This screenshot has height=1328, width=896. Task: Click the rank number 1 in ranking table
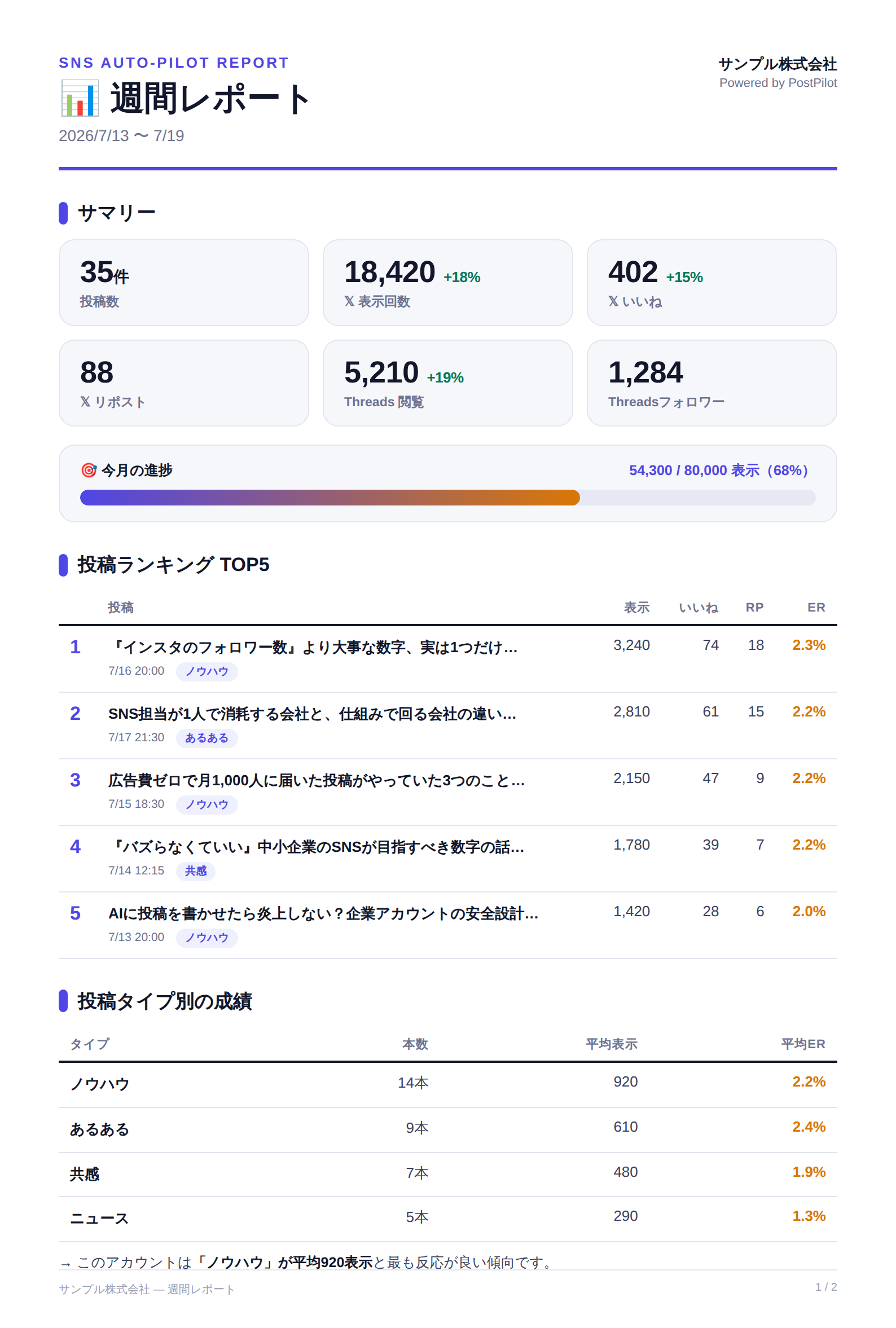pyautogui.click(x=75, y=647)
